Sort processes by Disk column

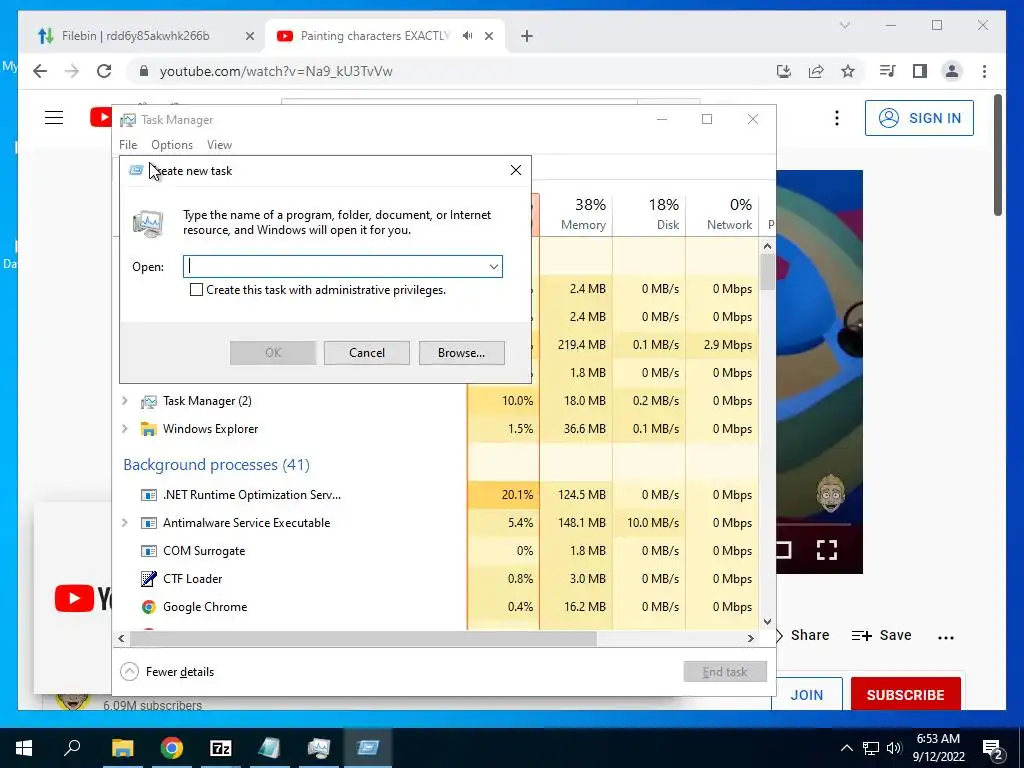pyautogui.click(x=650, y=214)
